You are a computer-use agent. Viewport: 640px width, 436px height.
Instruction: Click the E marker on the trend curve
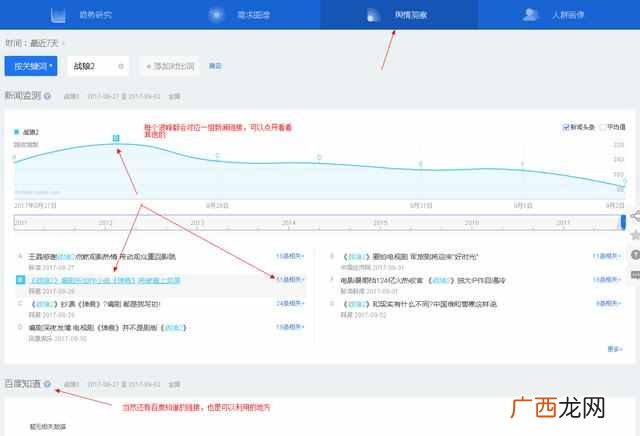420,164
